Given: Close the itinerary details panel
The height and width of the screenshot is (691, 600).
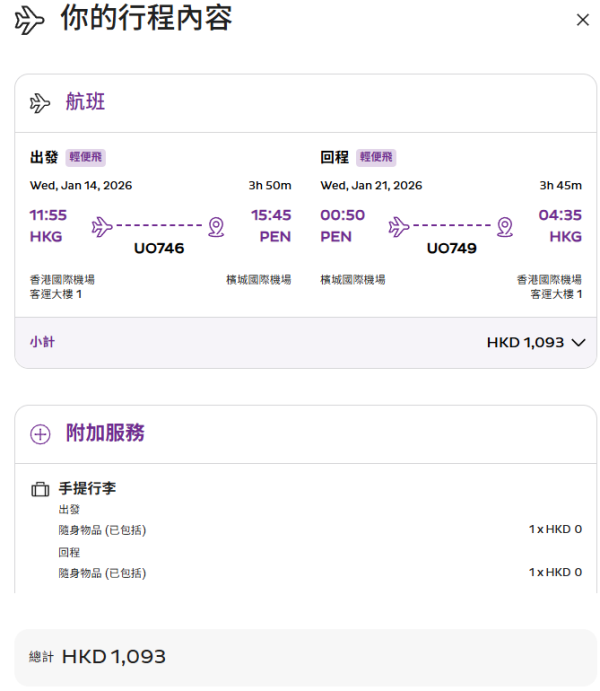Looking at the screenshot, I should (x=582, y=20).
